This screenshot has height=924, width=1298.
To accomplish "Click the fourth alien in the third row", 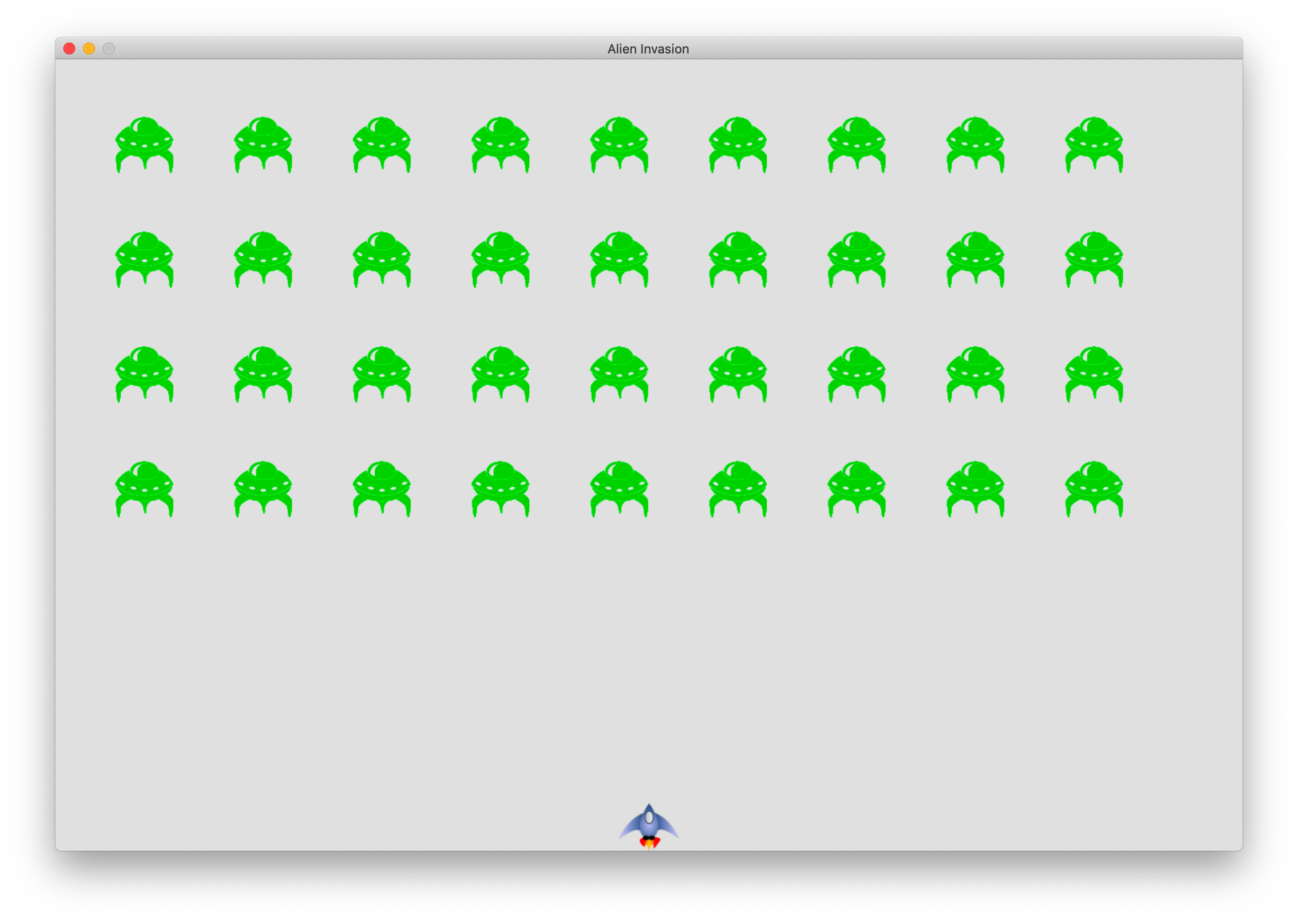I will click(x=501, y=374).
